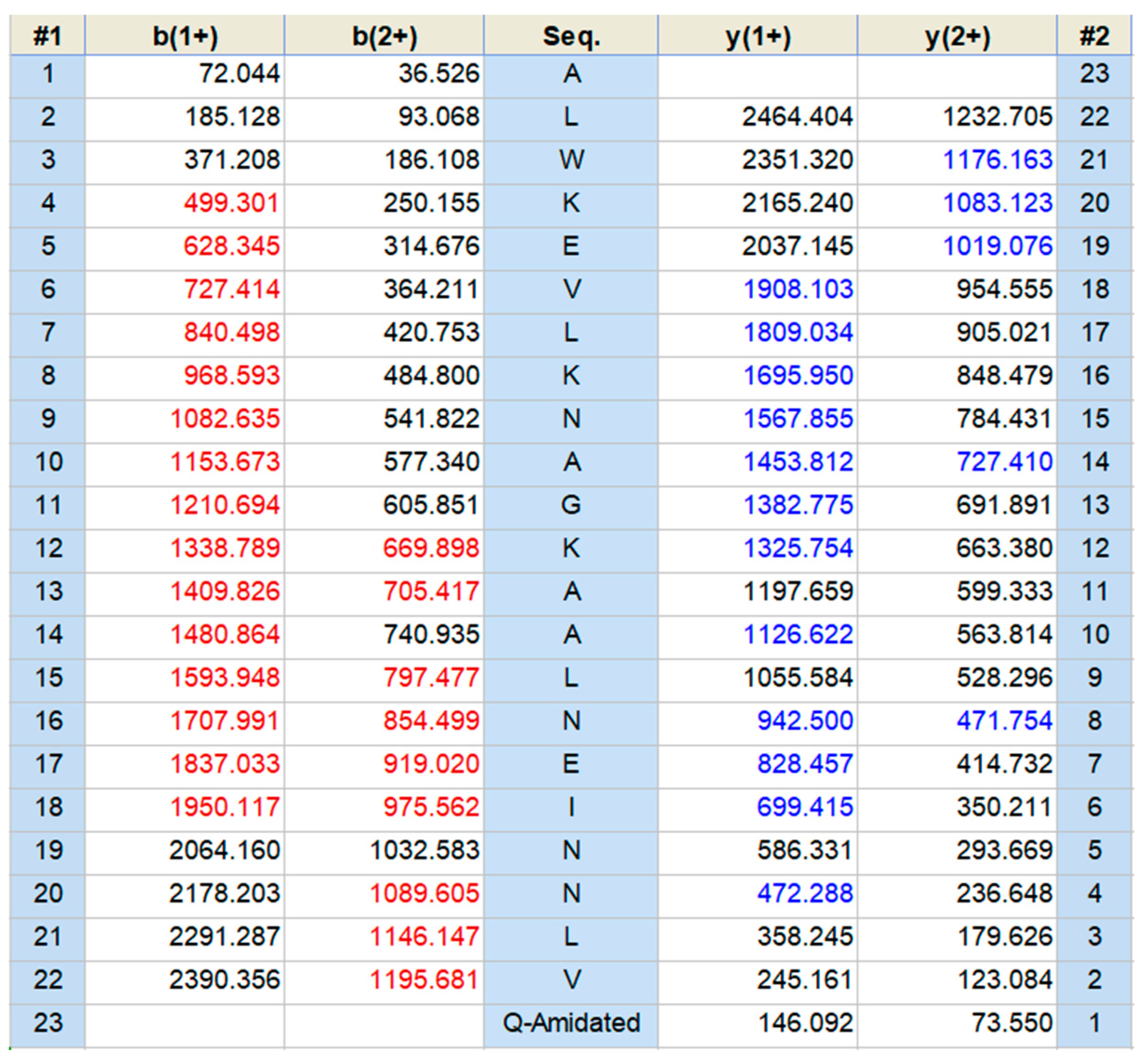Select the y(1+) value 358.245
The image size is (1144, 1064).
coord(805,937)
